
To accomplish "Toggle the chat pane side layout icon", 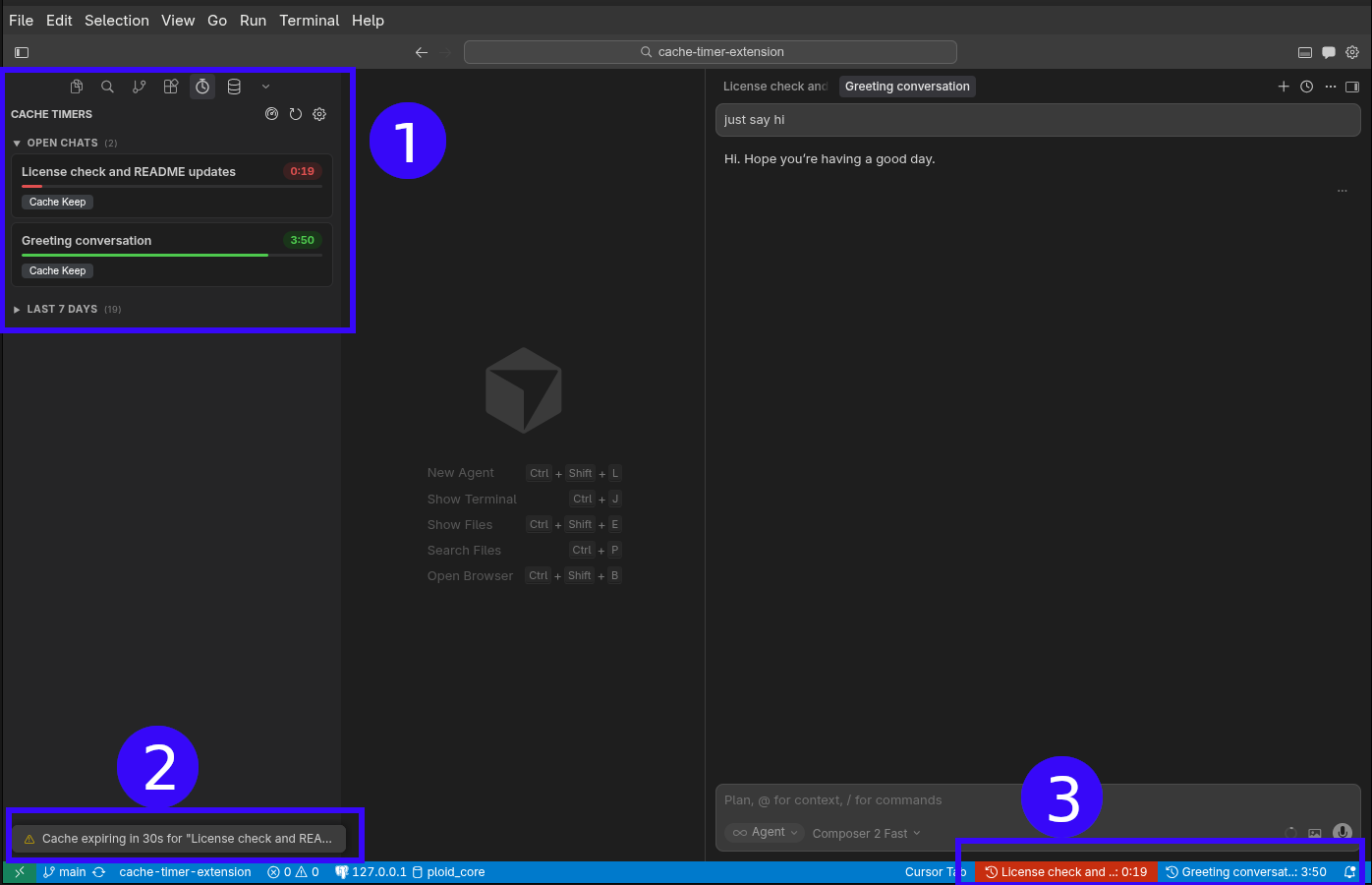I will pyautogui.click(x=1352, y=87).
